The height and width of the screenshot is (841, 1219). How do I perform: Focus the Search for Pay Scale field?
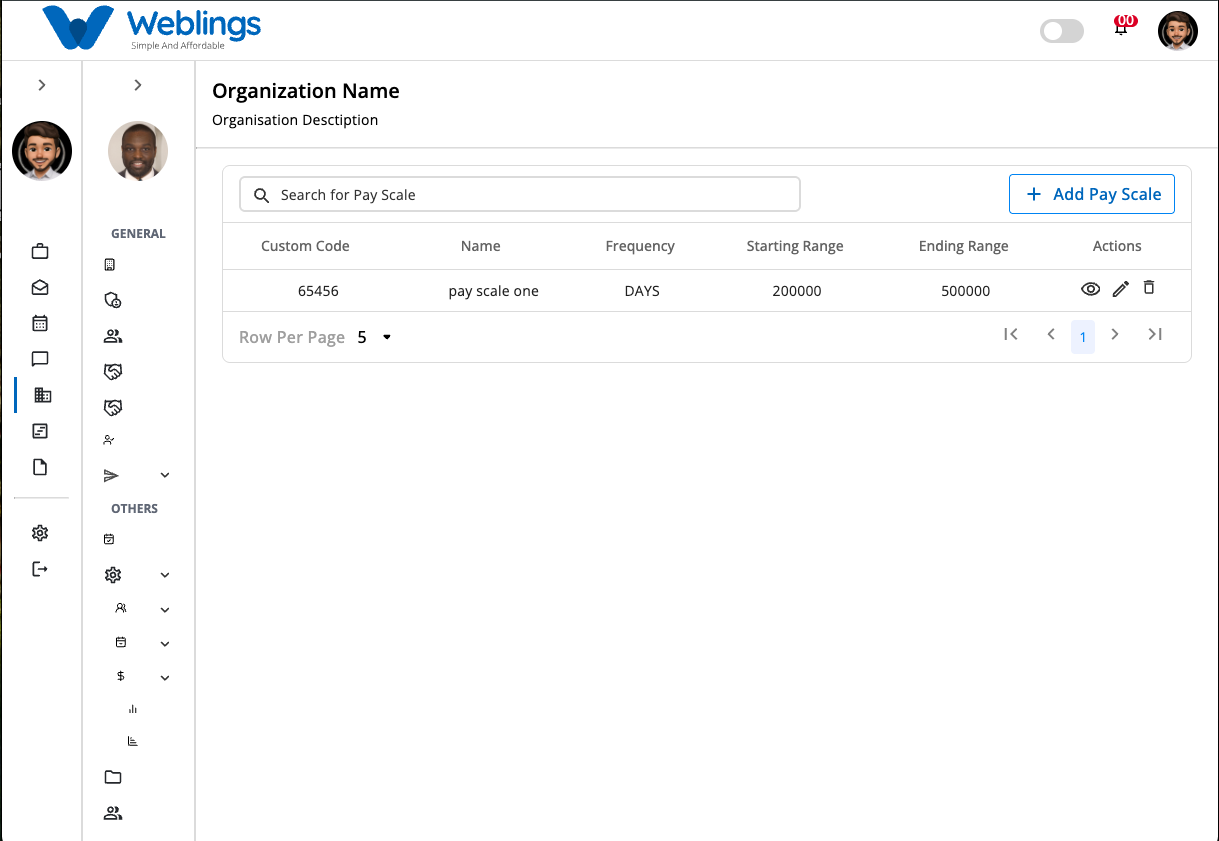click(x=520, y=194)
